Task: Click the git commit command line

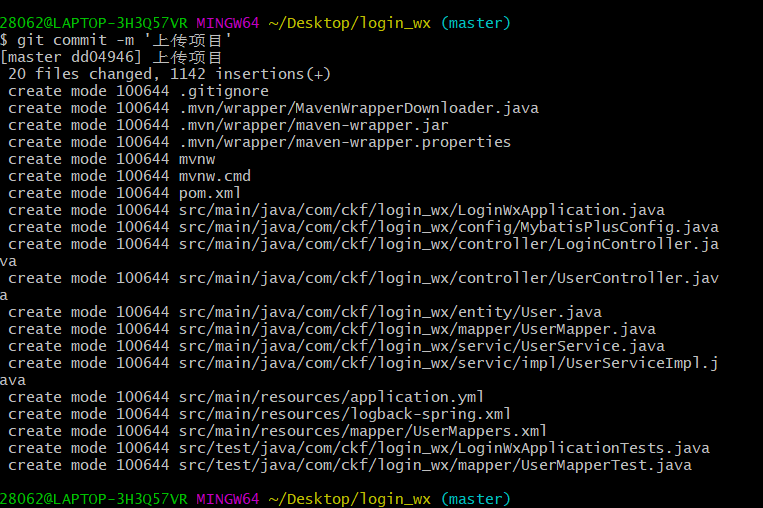Action: click(116, 40)
